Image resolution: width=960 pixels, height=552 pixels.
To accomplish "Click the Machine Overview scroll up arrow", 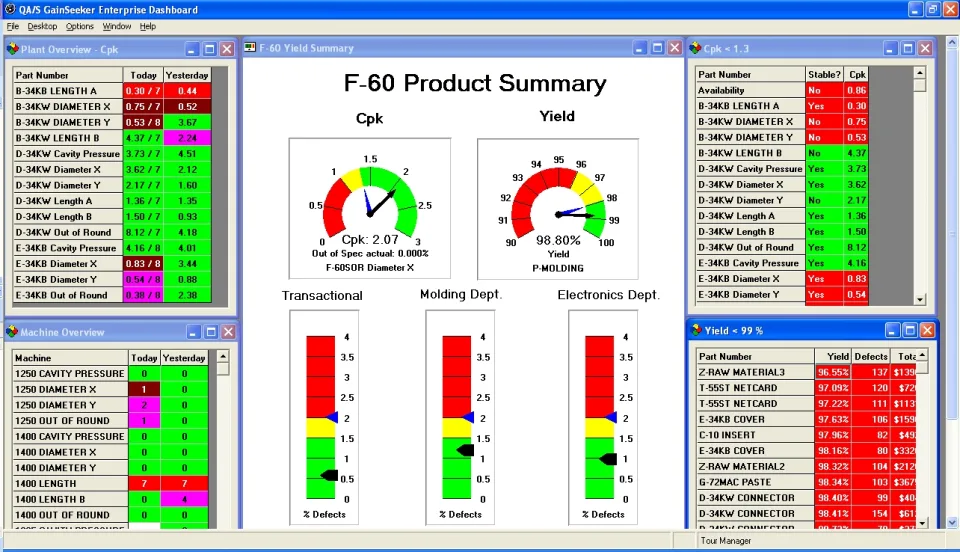I will pyautogui.click(x=223, y=356).
